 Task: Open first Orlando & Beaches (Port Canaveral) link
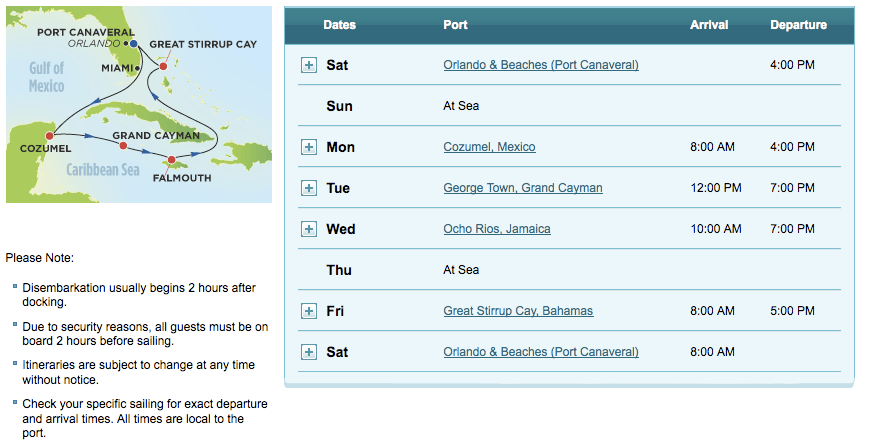541,65
